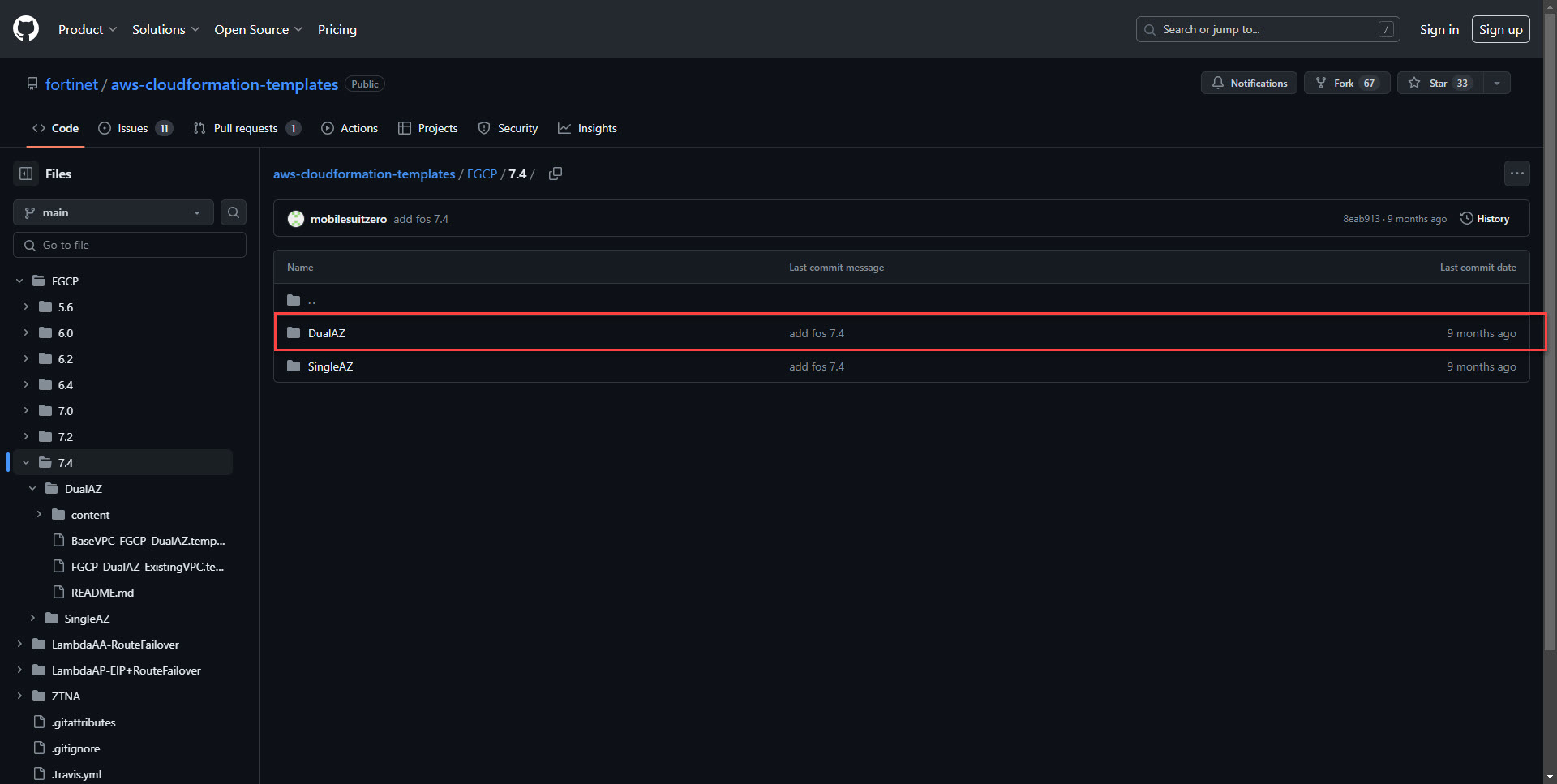The width and height of the screenshot is (1557, 784).
Task: Focus the Search or jump to box
Action: pyautogui.click(x=1267, y=29)
